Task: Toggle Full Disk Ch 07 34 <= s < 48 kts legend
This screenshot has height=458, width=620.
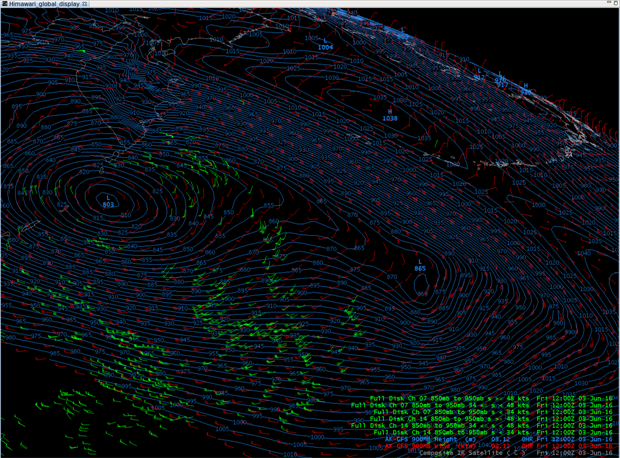Action: tap(482, 405)
